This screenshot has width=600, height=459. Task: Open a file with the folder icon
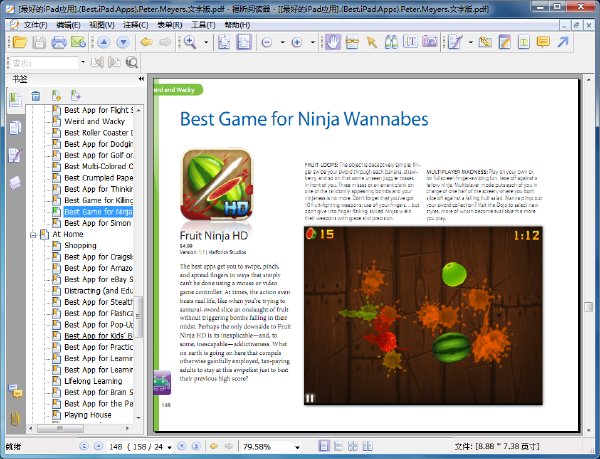click(x=19, y=42)
